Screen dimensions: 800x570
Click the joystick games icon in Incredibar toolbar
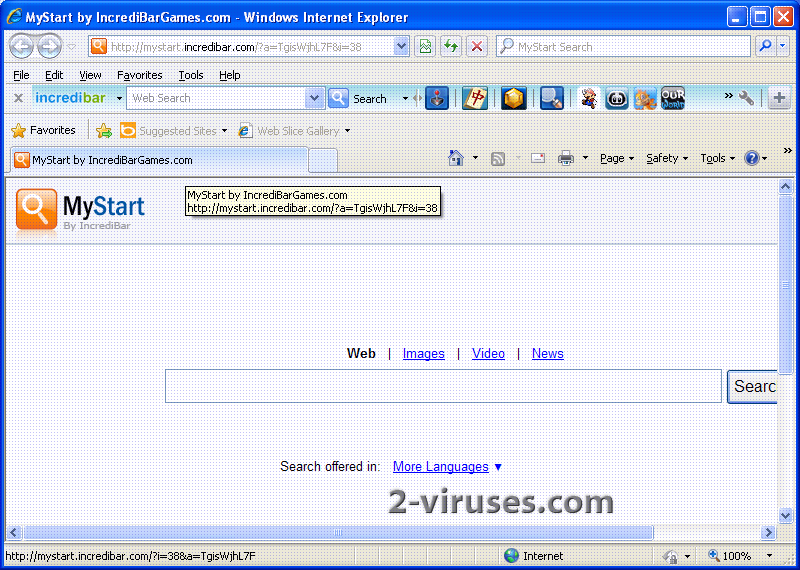coord(437,98)
